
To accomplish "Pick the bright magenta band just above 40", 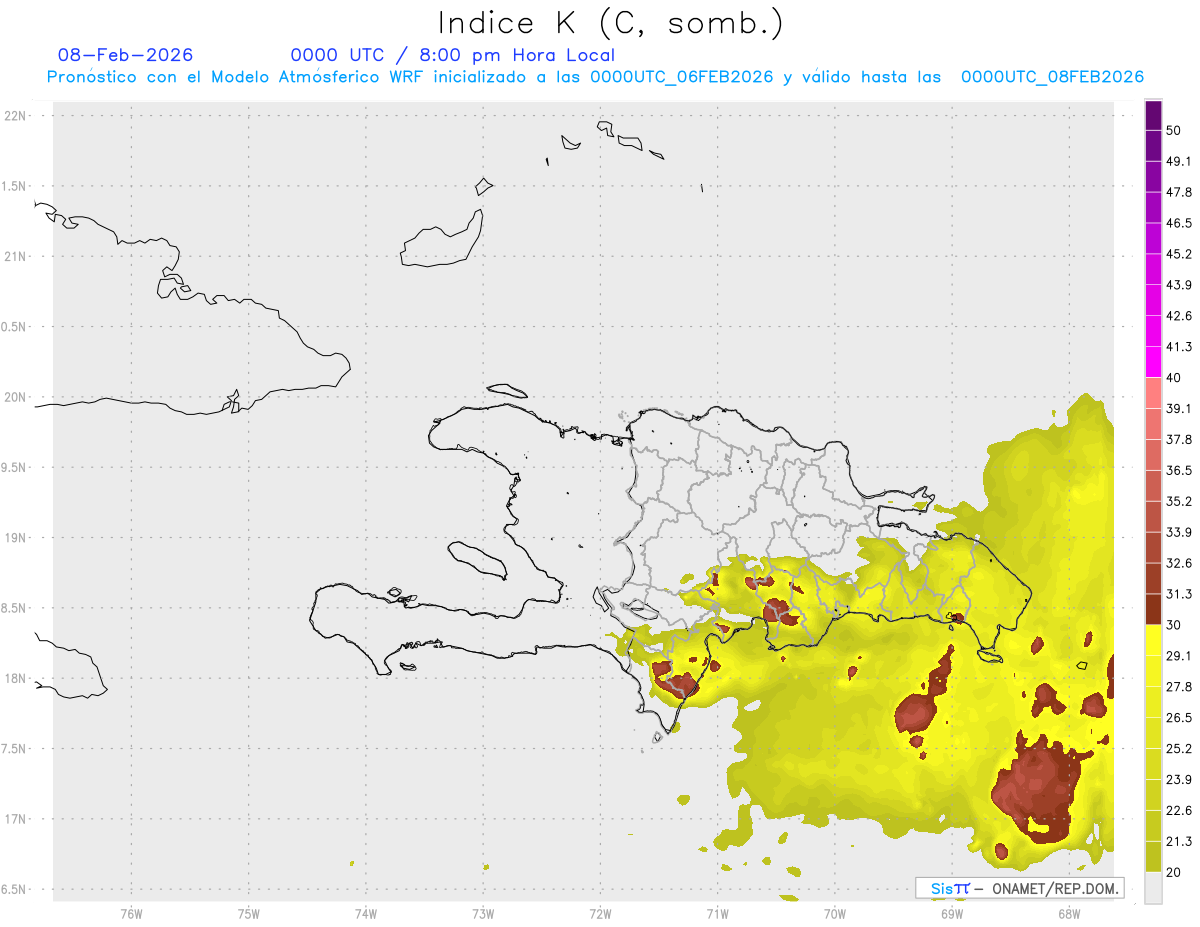I will 1153,362.
